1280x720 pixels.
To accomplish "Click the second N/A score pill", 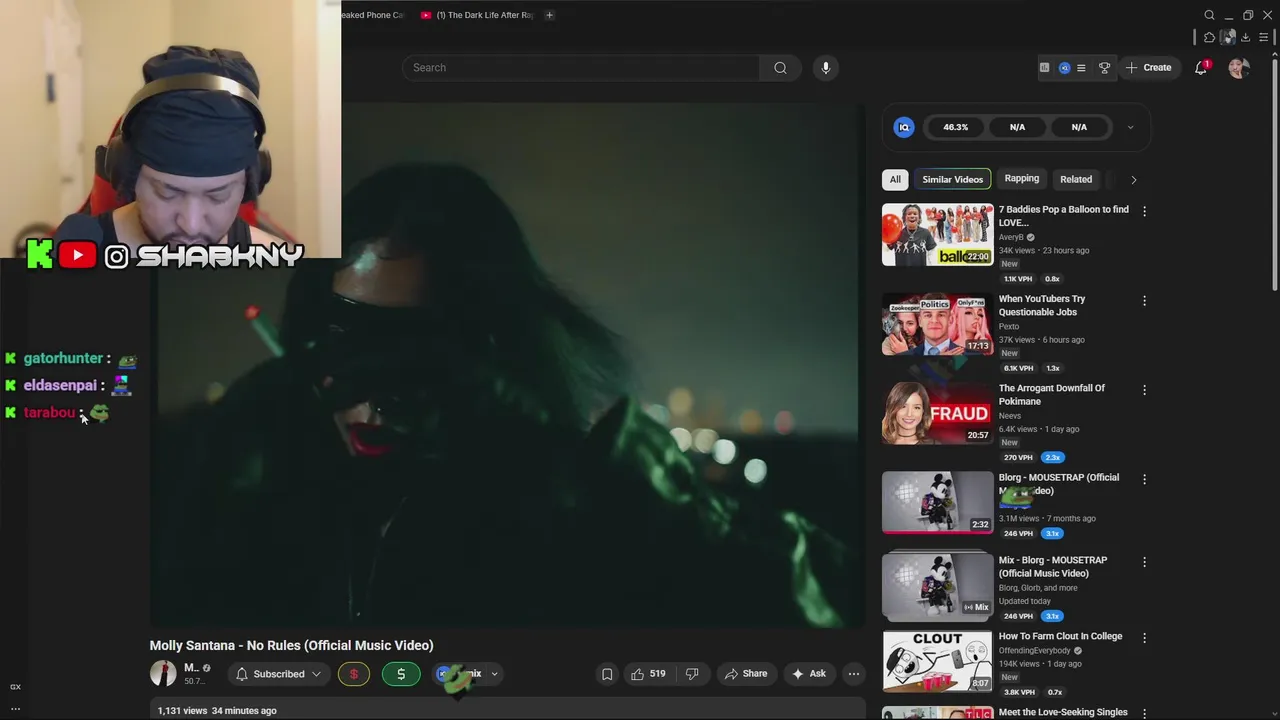I will pyautogui.click(x=1079, y=127).
